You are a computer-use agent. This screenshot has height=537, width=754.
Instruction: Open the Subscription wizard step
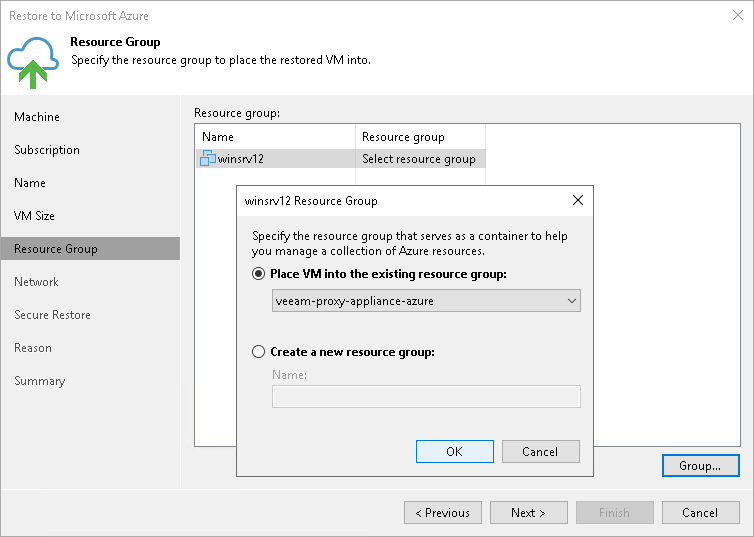click(47, 150)
